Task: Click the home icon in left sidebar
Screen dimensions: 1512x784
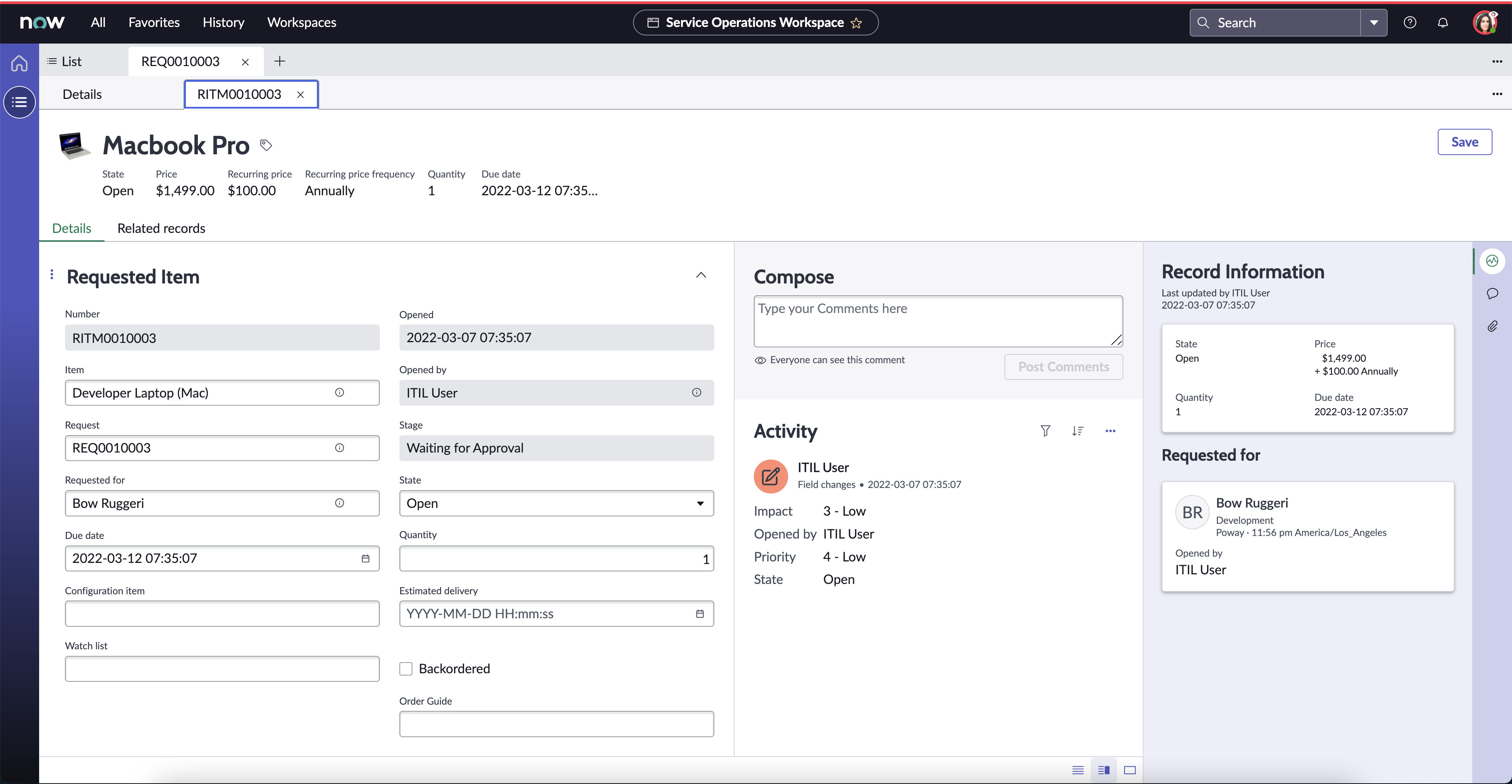Action: pos(19,63)
